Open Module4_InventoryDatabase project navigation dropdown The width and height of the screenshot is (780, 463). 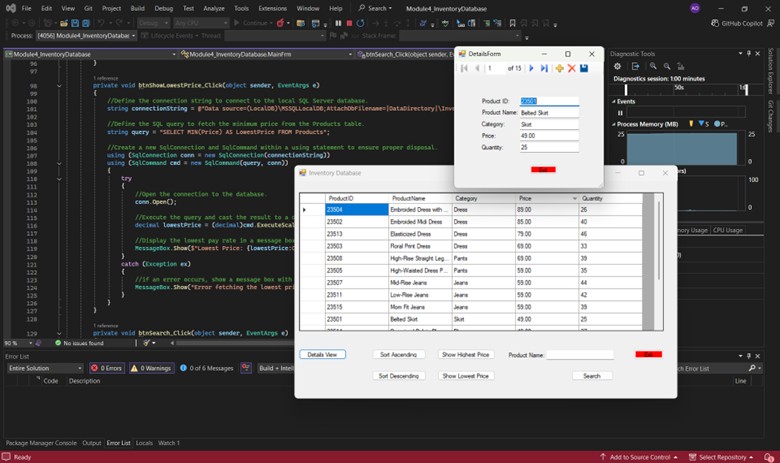pyautogui.click(x=91, y=54)
